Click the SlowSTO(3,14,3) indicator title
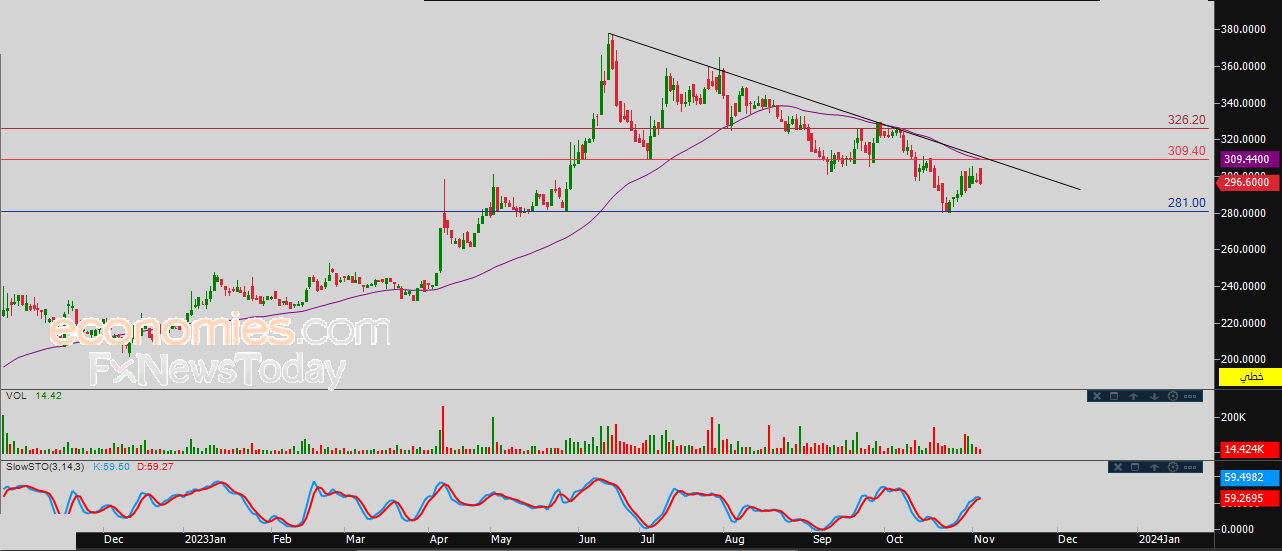1282x551 pixels. pyautogui.click(x=45, y=467)
